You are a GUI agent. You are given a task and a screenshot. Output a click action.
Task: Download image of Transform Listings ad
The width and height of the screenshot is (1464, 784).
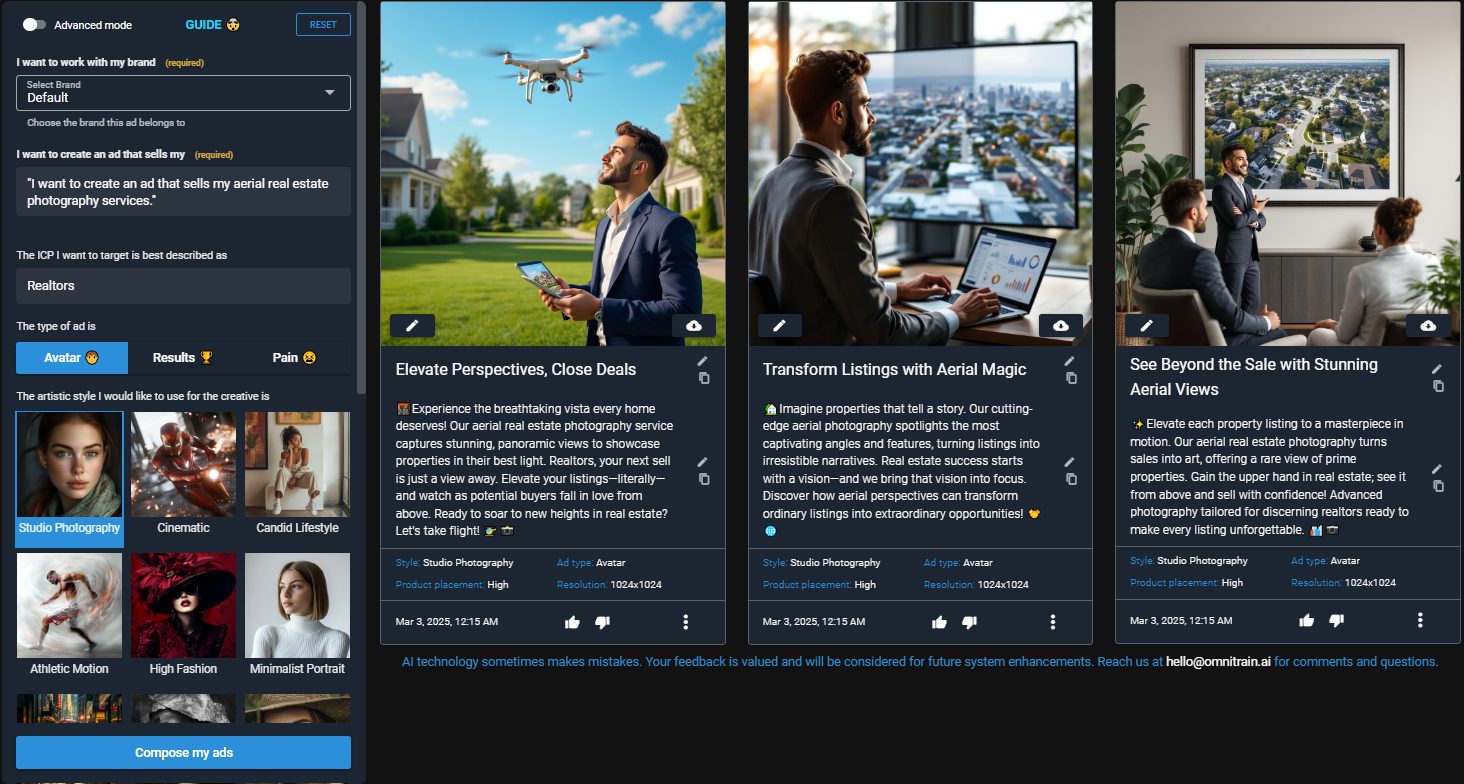tap(1061, 325)
